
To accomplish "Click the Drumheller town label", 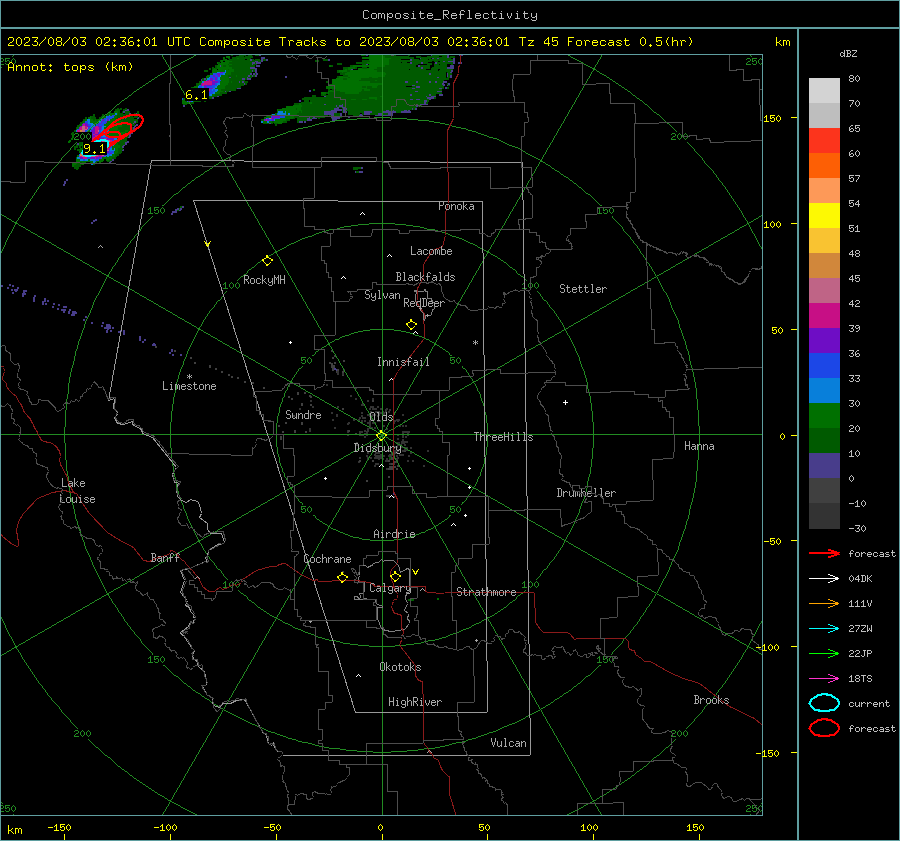I will pos(586,493).
